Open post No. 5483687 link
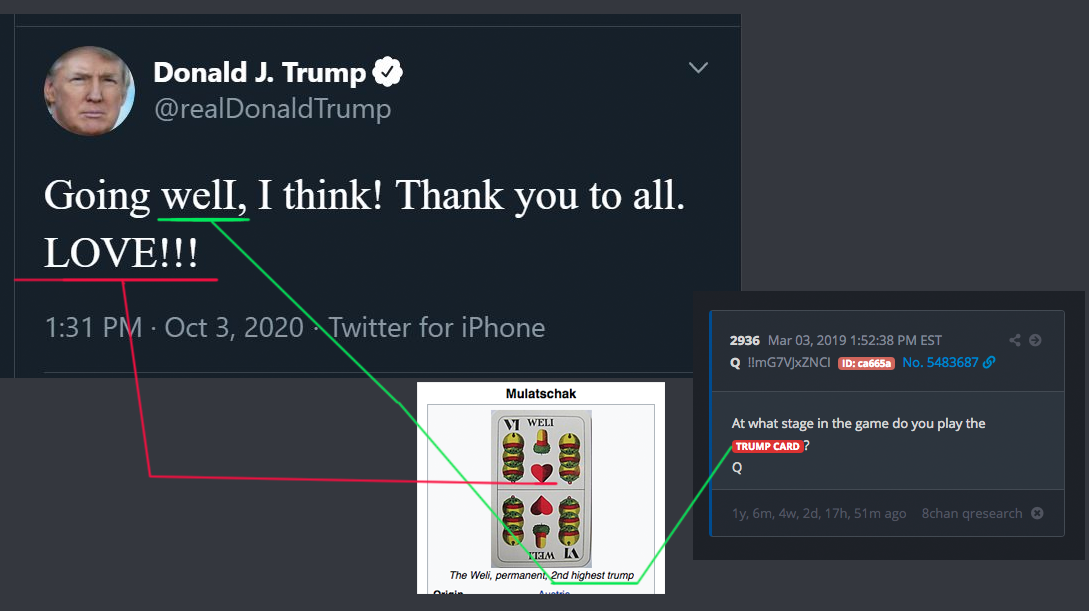 (x=939, y=362)
